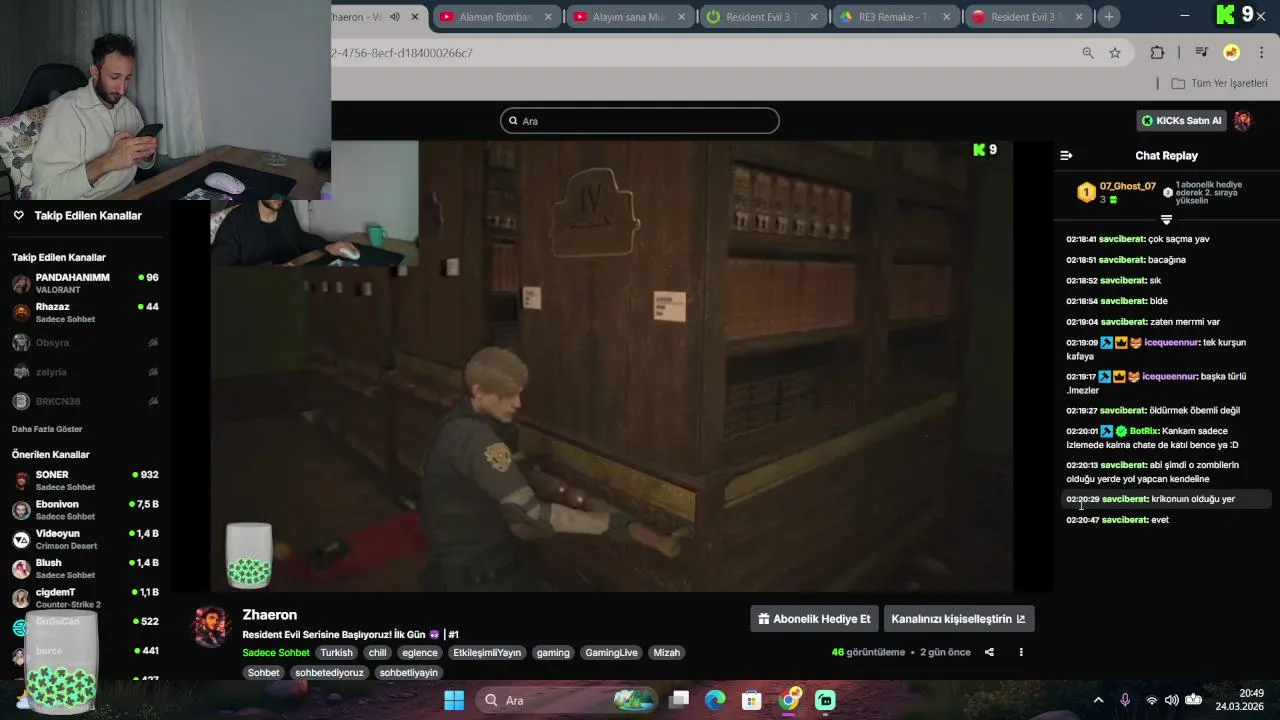Open the browser extensions puzzle icon
Viewport: 1280px width, 720px height.
point(1158,53)
